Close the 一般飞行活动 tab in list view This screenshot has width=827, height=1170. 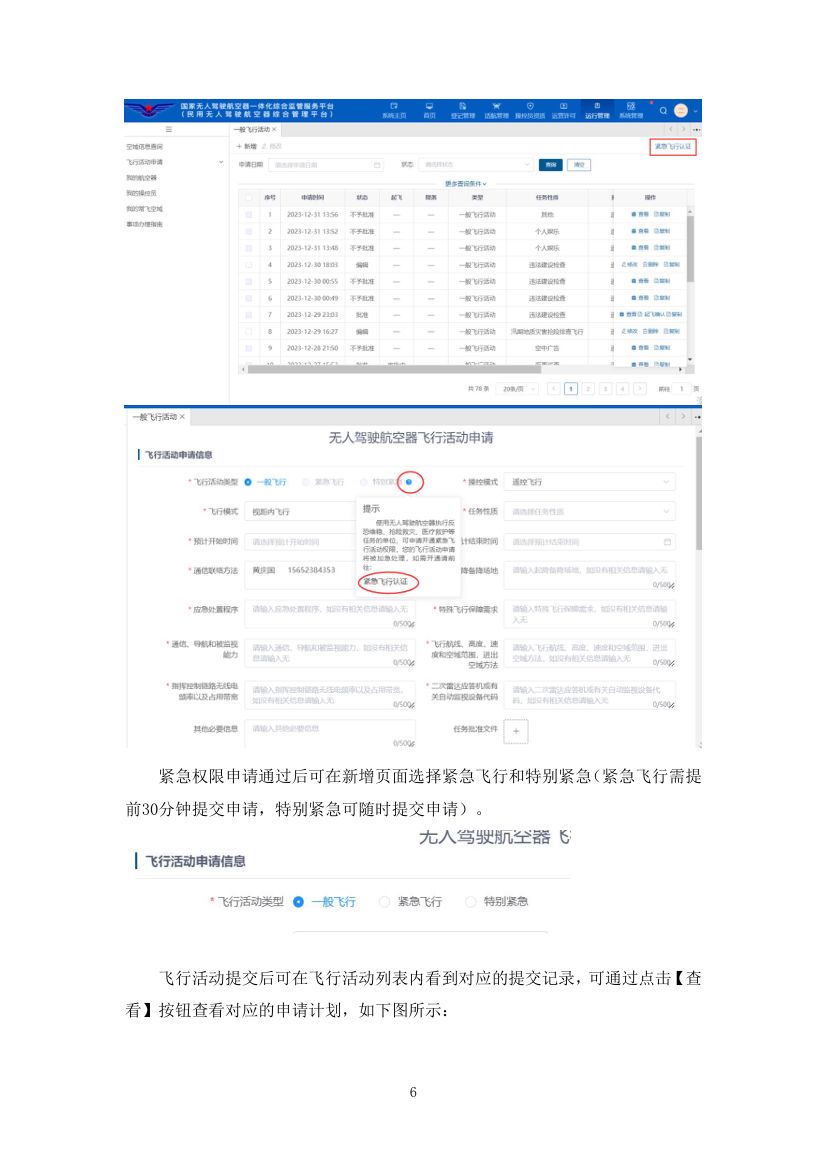(274, 130)
